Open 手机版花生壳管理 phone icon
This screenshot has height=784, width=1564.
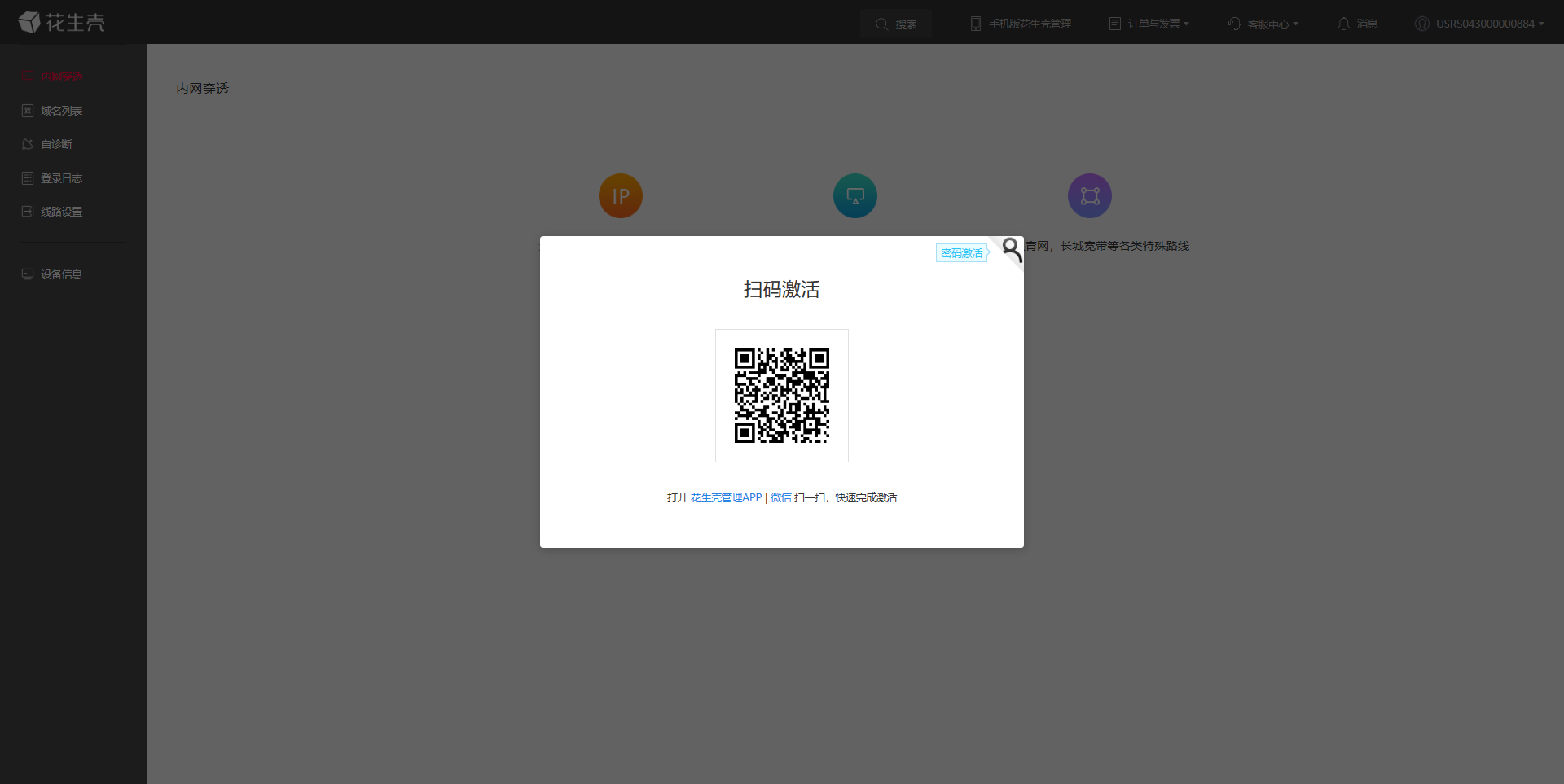[975, 24]
